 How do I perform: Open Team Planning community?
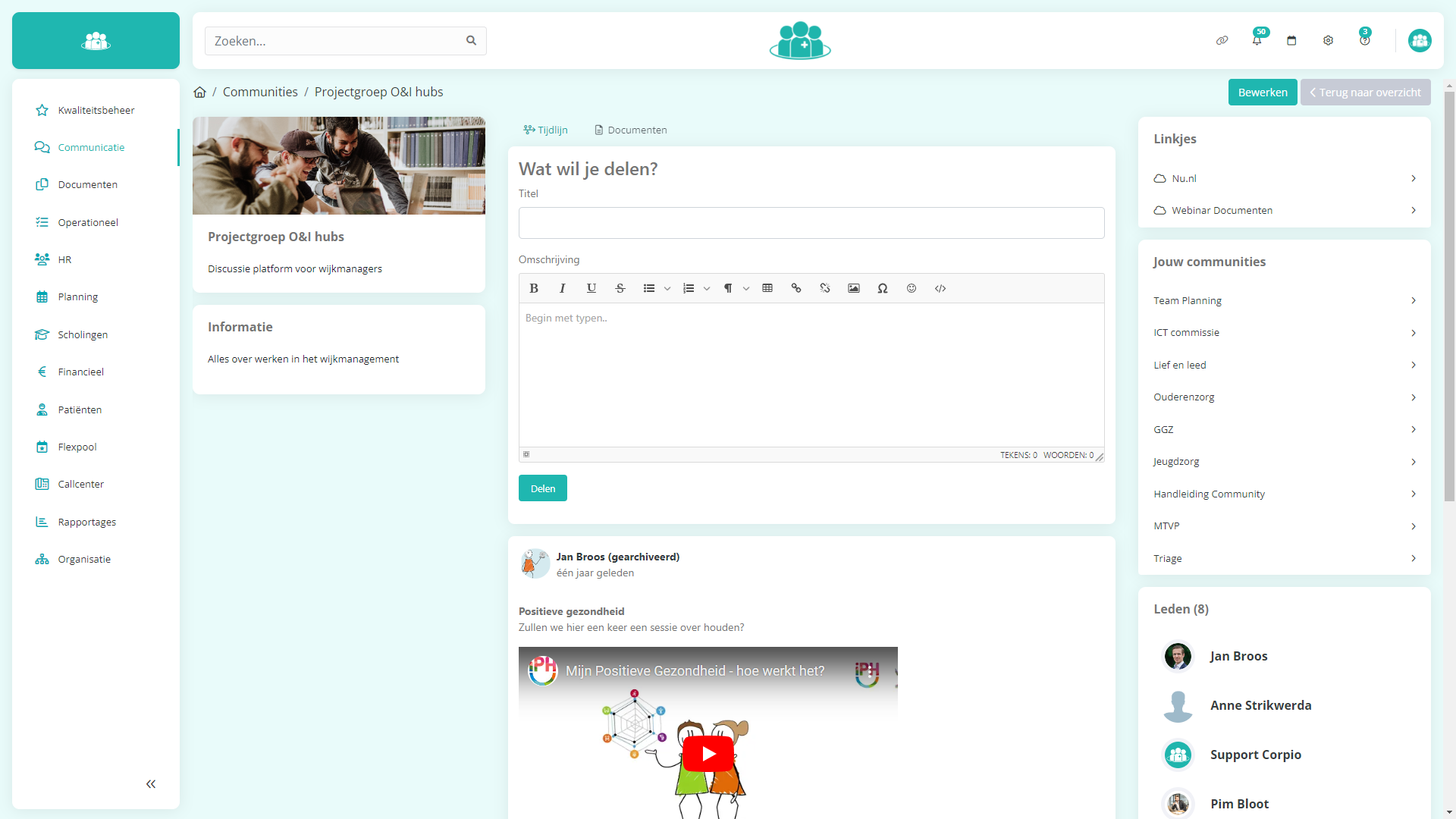[1284, 300]
